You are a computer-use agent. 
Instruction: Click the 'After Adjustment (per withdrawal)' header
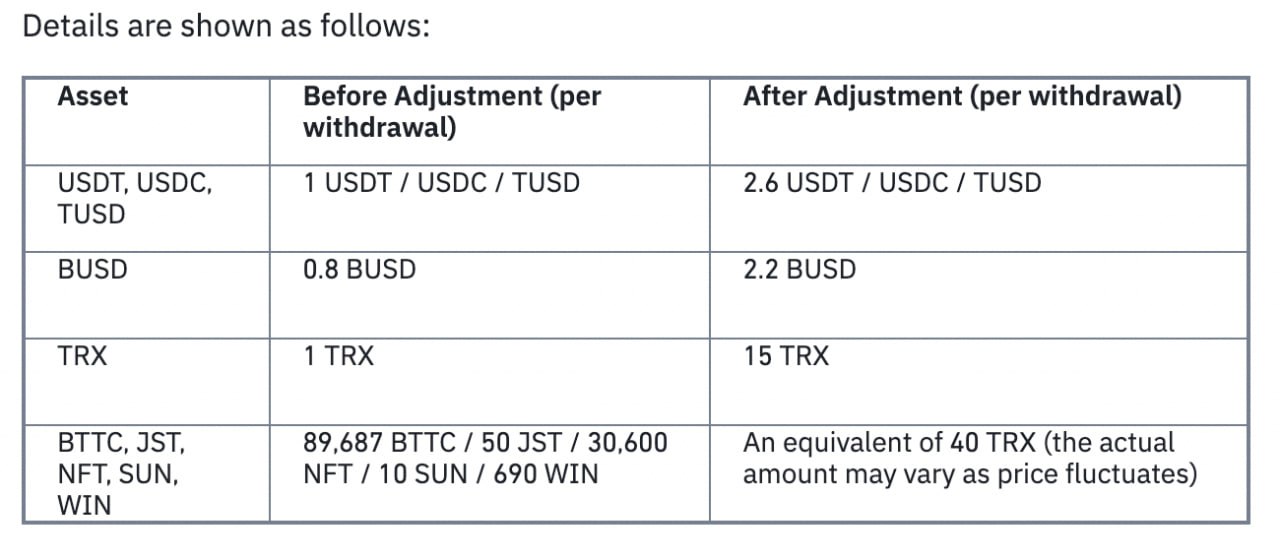pos(962,97)
